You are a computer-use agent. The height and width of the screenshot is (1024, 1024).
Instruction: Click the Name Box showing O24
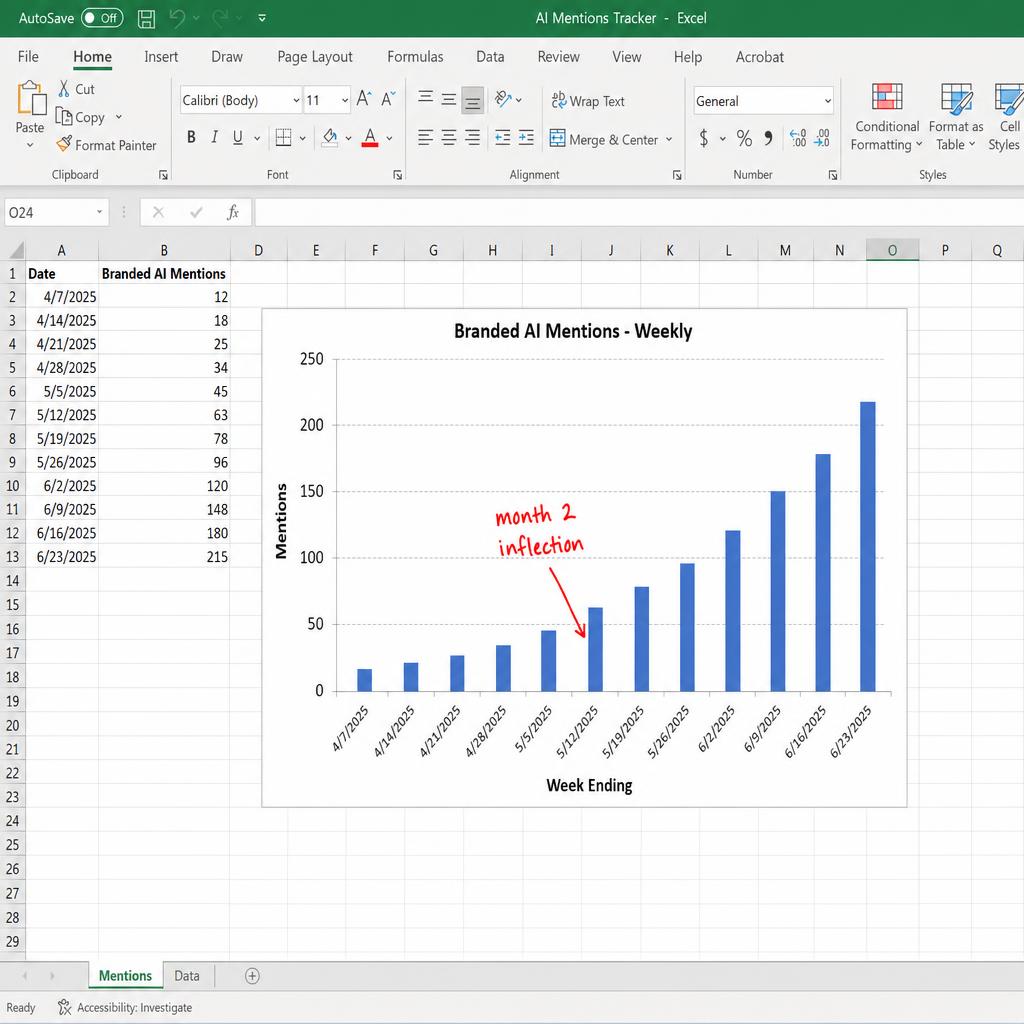point(56,212)
